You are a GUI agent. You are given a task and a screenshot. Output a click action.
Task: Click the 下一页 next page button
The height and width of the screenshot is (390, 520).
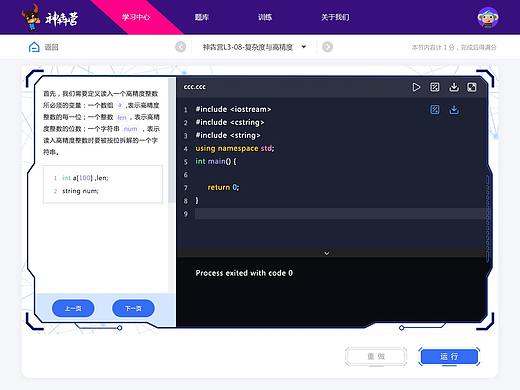133,308
